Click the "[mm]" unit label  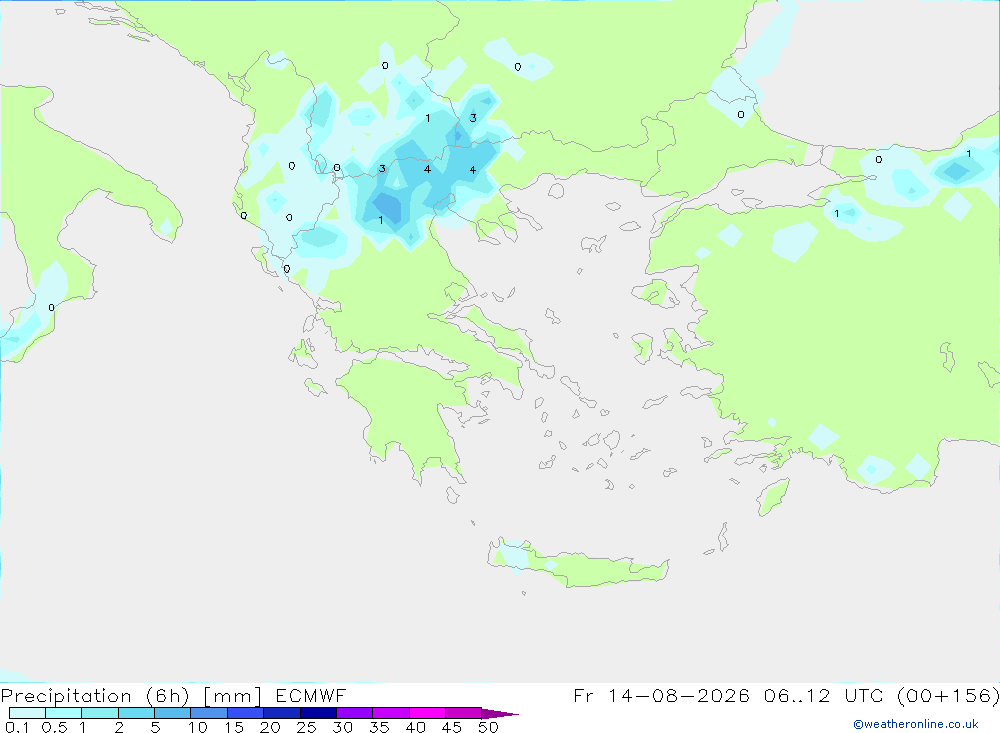click(232, 696)
